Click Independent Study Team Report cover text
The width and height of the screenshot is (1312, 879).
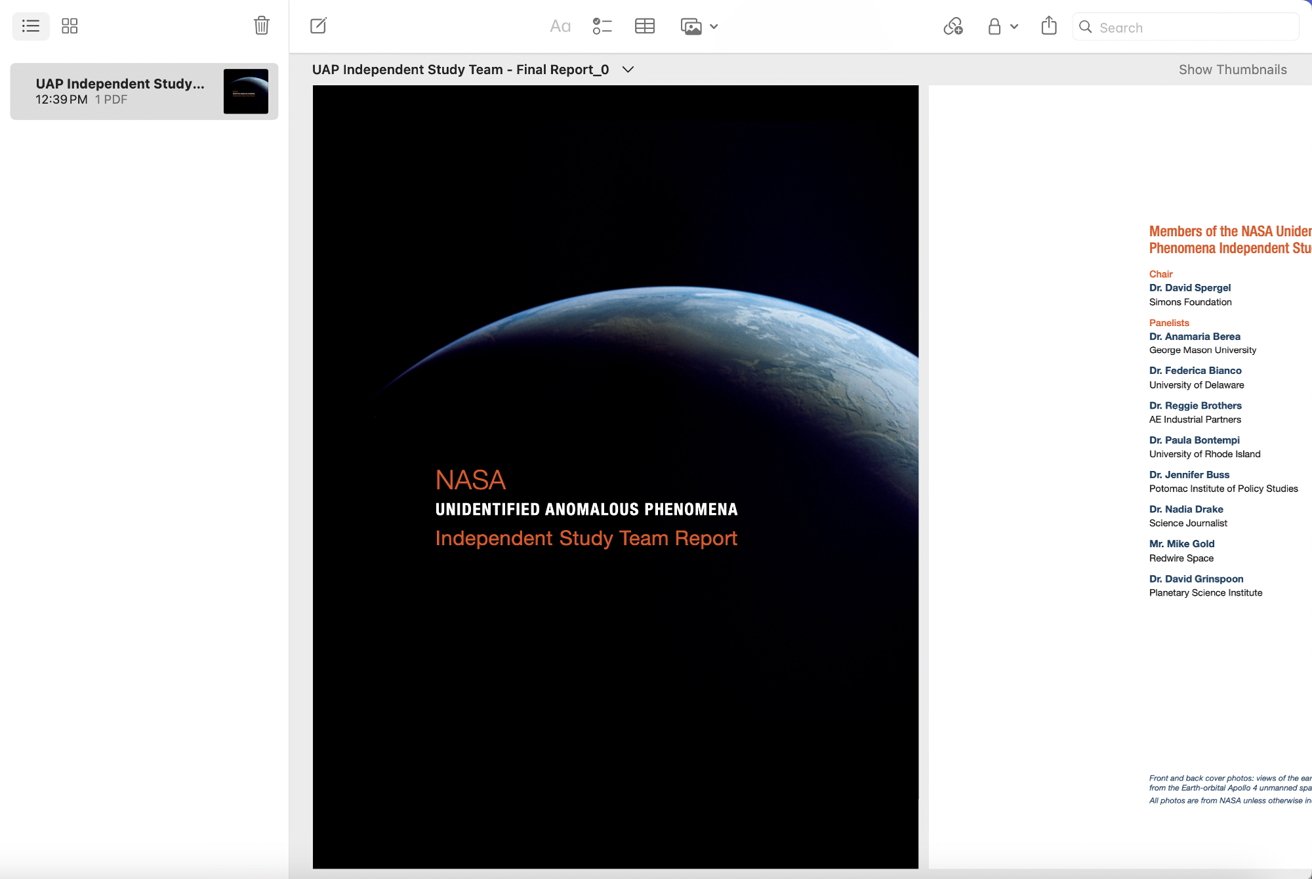586,538
